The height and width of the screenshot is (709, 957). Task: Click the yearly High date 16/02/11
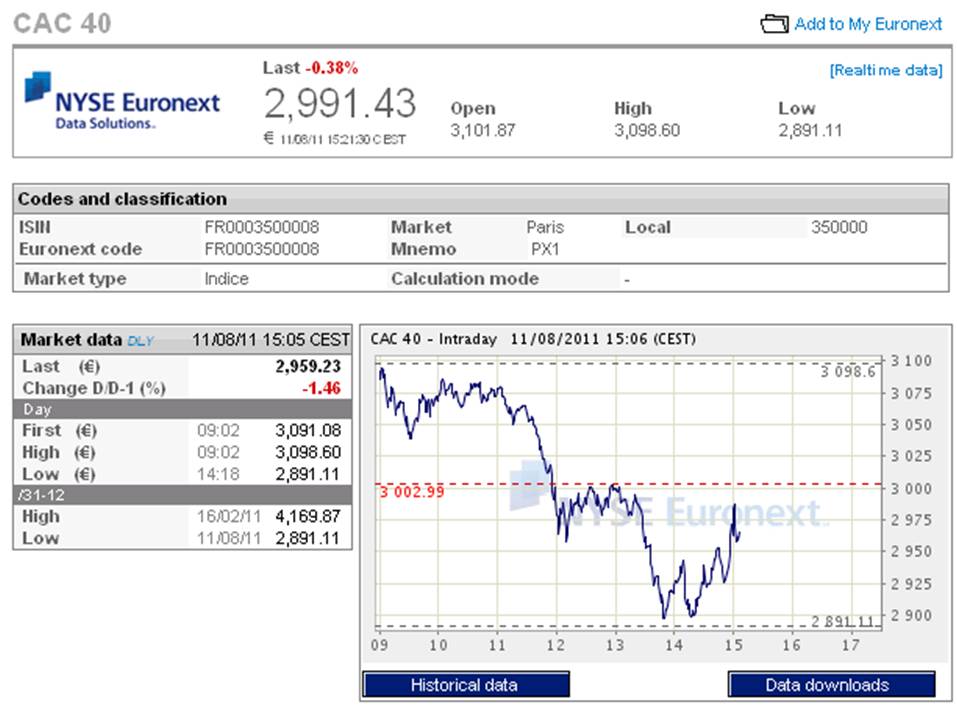pos(228,516)
